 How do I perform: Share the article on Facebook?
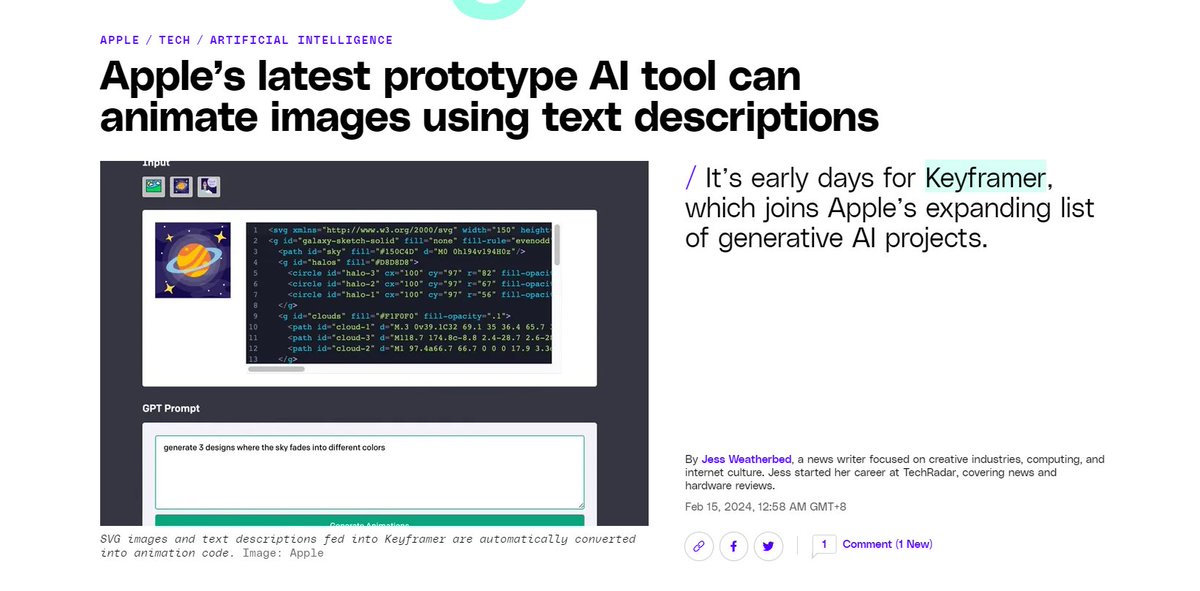pyautogui.click(x=733, y=546)
